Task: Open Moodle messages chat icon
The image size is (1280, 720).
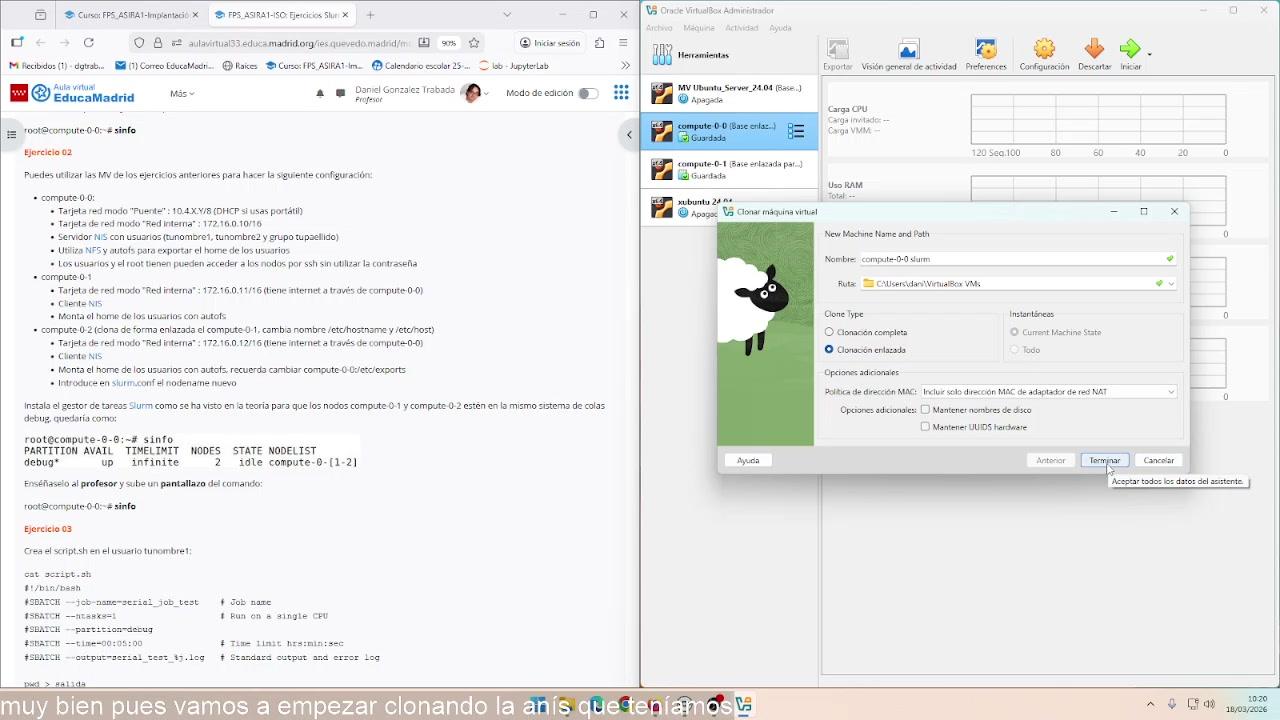Action: tap(340, 93)
